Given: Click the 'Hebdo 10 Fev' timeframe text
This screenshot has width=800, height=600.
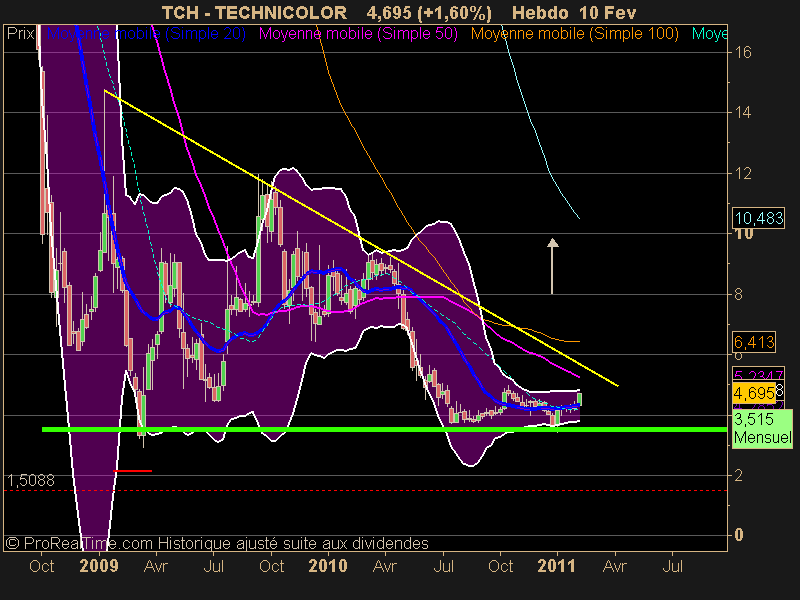Looking at the screenshot, I should 574,13.
